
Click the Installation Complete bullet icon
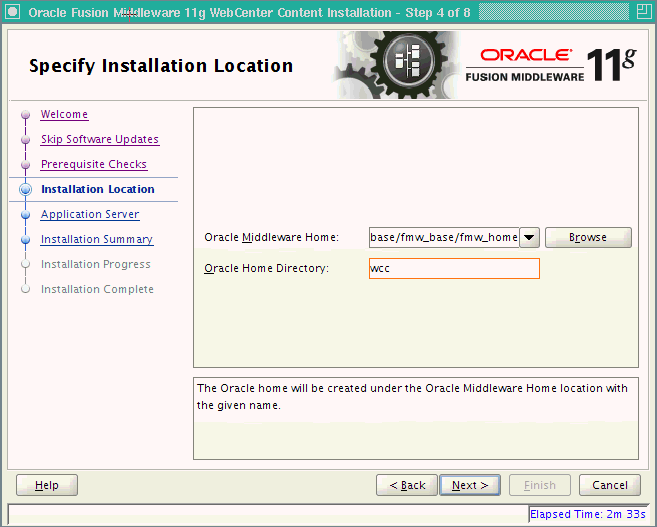(x=26, y=289)
